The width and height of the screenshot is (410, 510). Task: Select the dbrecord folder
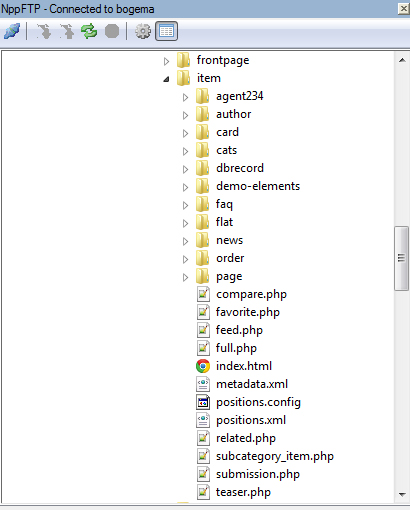tap(240, 168)
